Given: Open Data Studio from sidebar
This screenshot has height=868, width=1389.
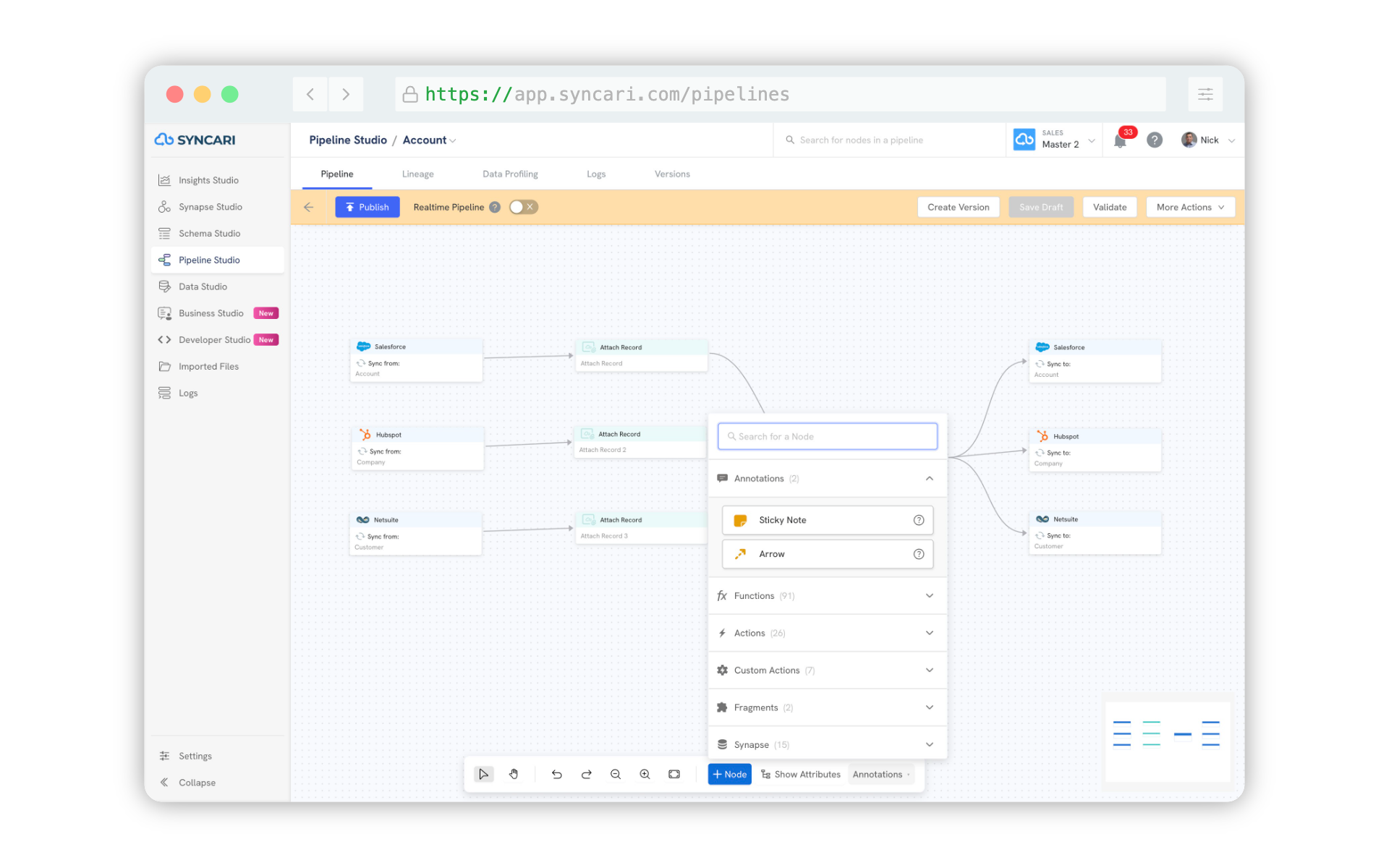Looking at the screenshot, I should (x=217, y=286).
